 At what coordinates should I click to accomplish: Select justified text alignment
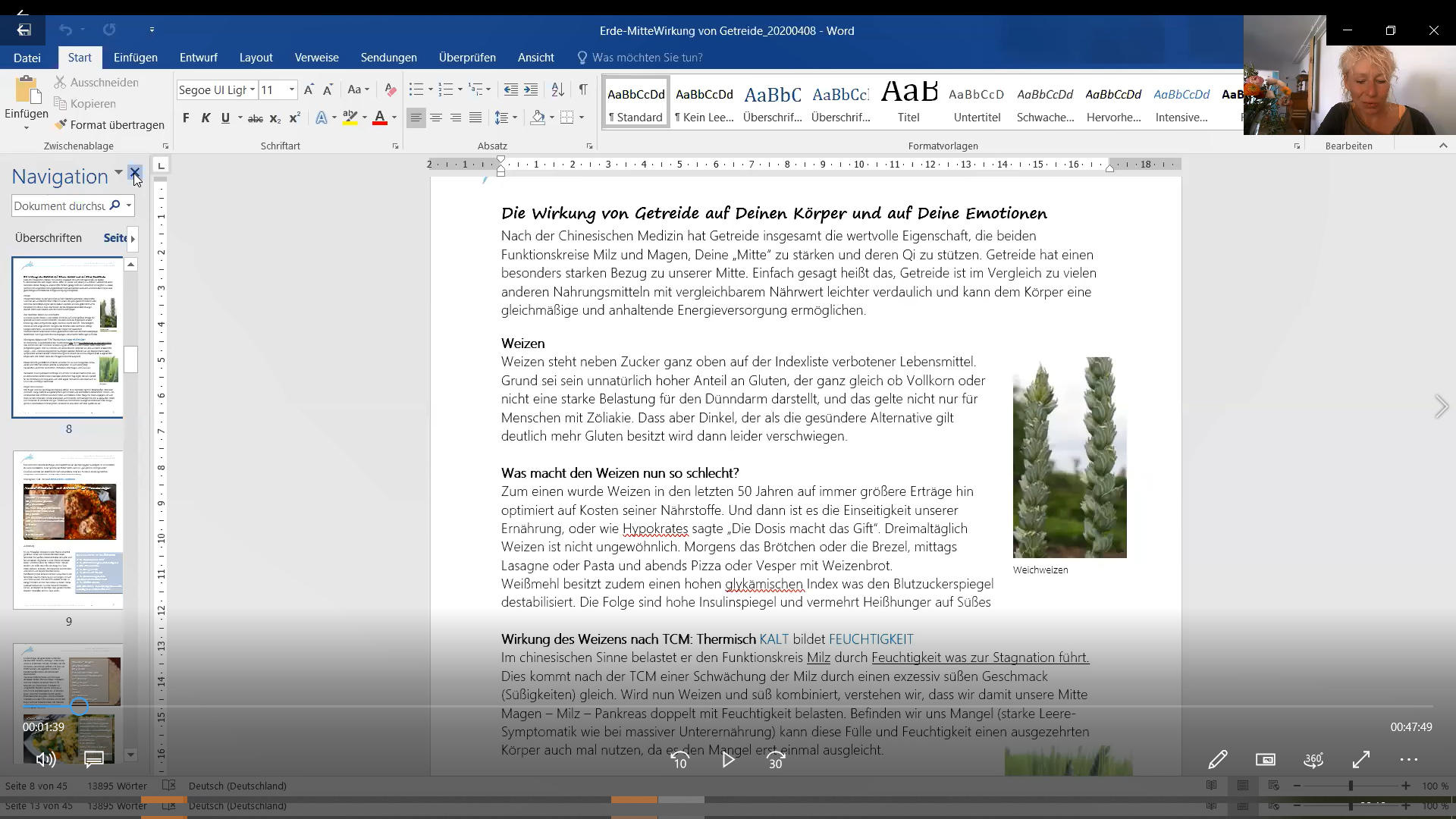(475, 118)
